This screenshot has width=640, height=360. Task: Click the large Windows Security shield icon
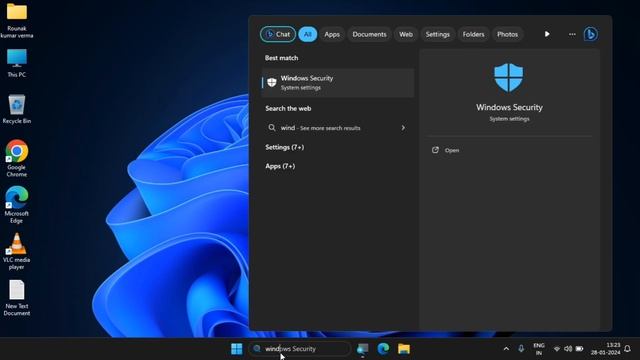tap(509, 78)
